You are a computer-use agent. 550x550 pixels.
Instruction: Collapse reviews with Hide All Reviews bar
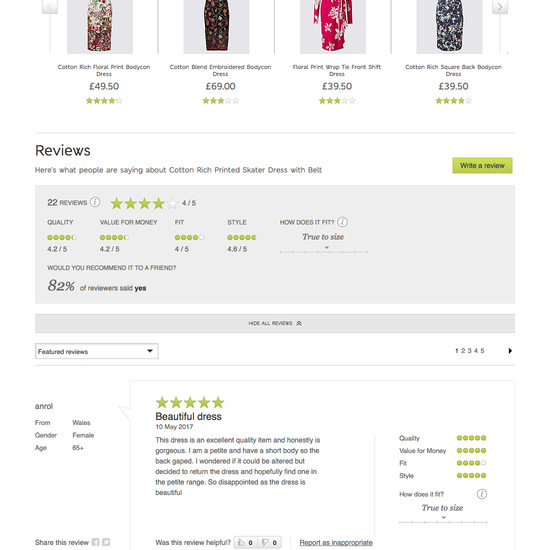(x=275, y=323)
